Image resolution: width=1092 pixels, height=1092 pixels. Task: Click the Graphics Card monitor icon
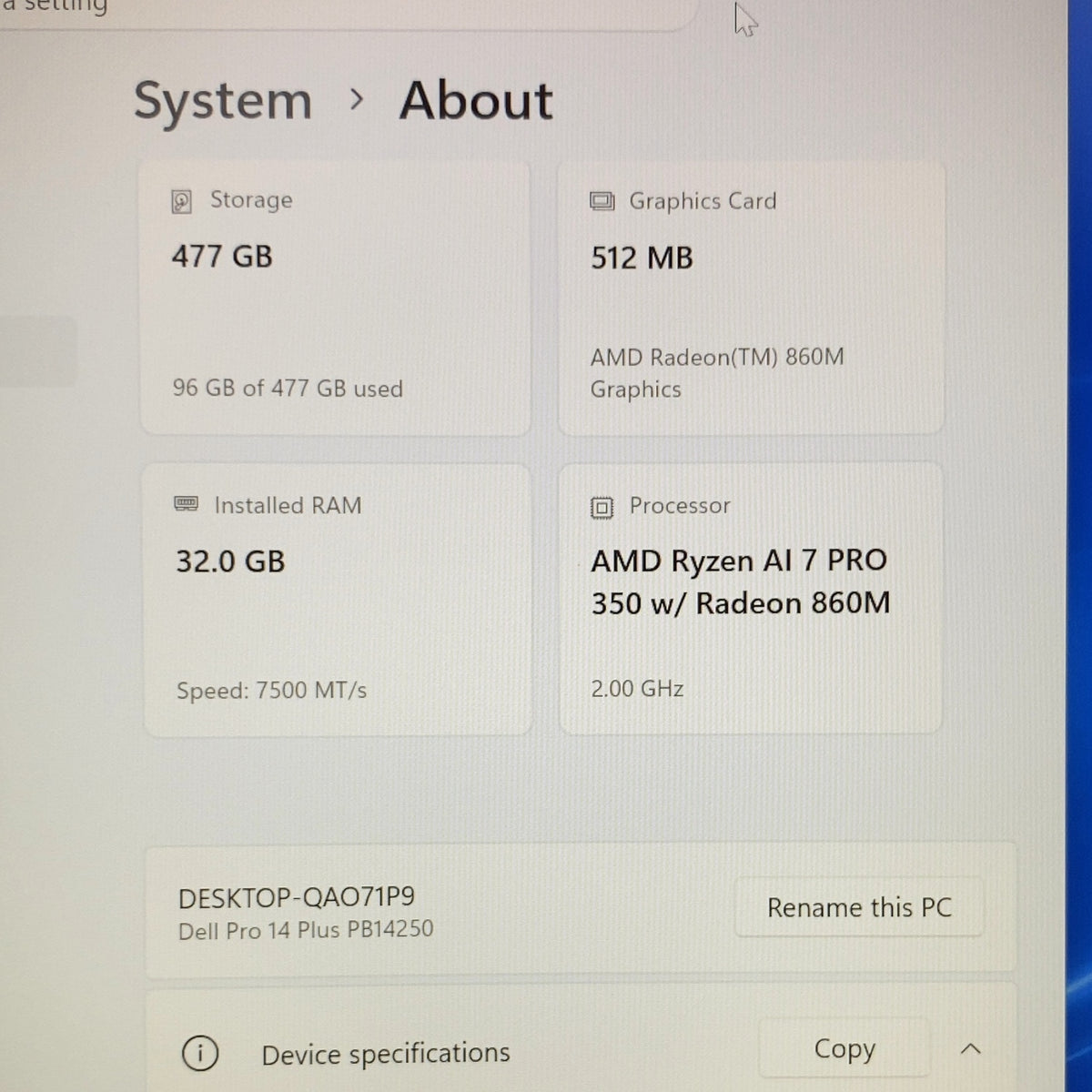602,201
